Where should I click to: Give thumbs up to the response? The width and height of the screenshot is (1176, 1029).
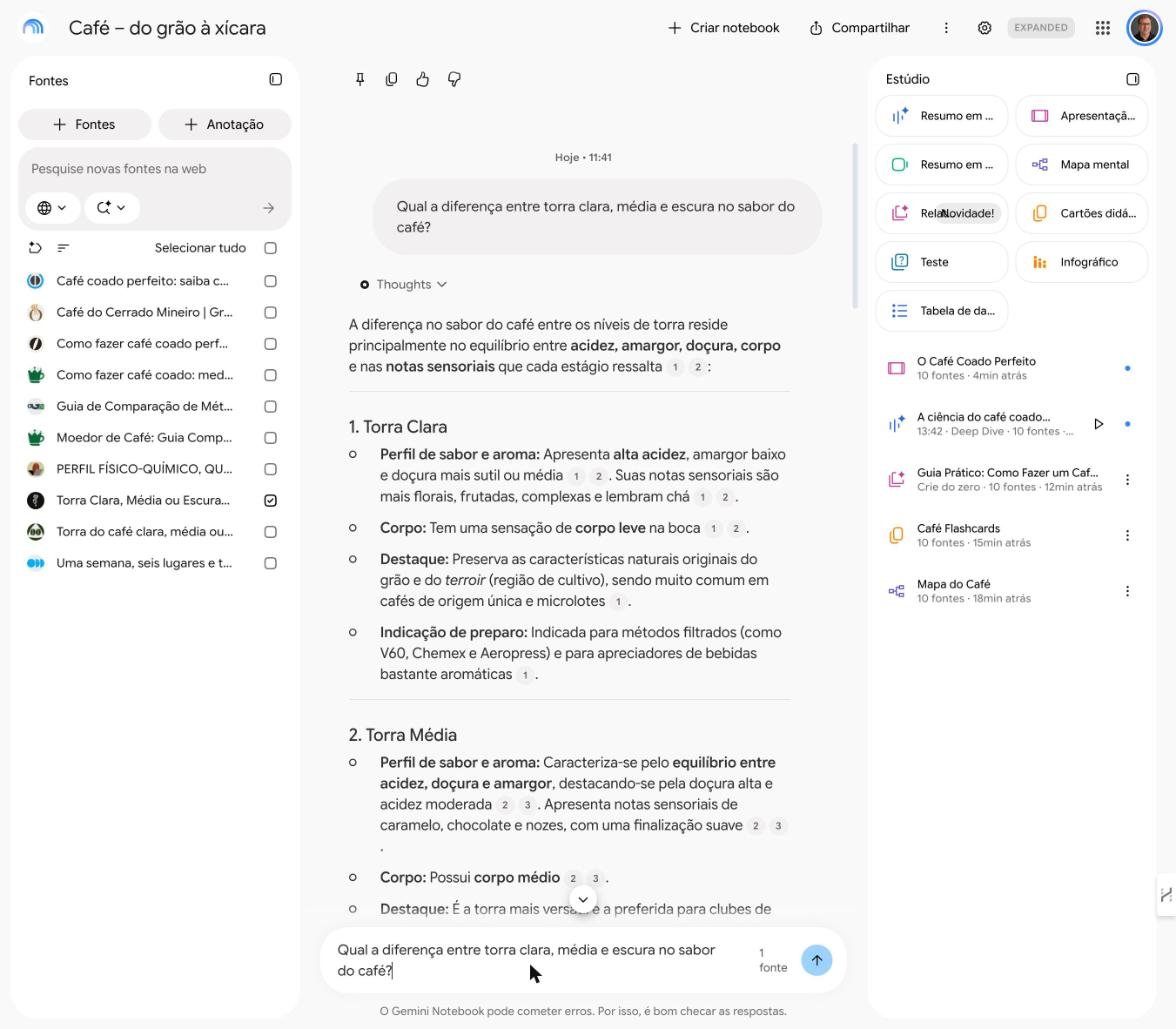coord(423,79)
